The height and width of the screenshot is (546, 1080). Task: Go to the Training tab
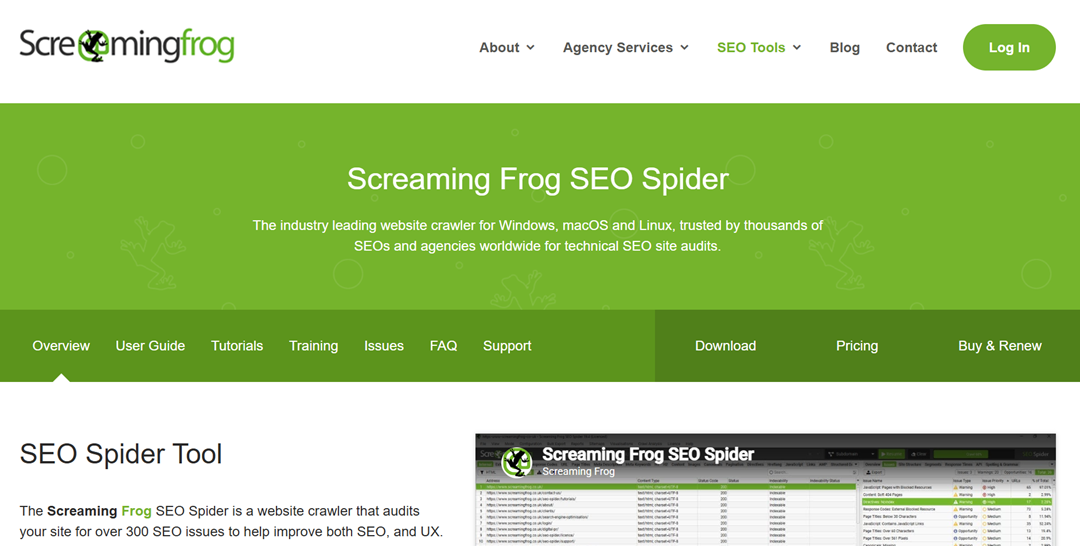(313, 346)
